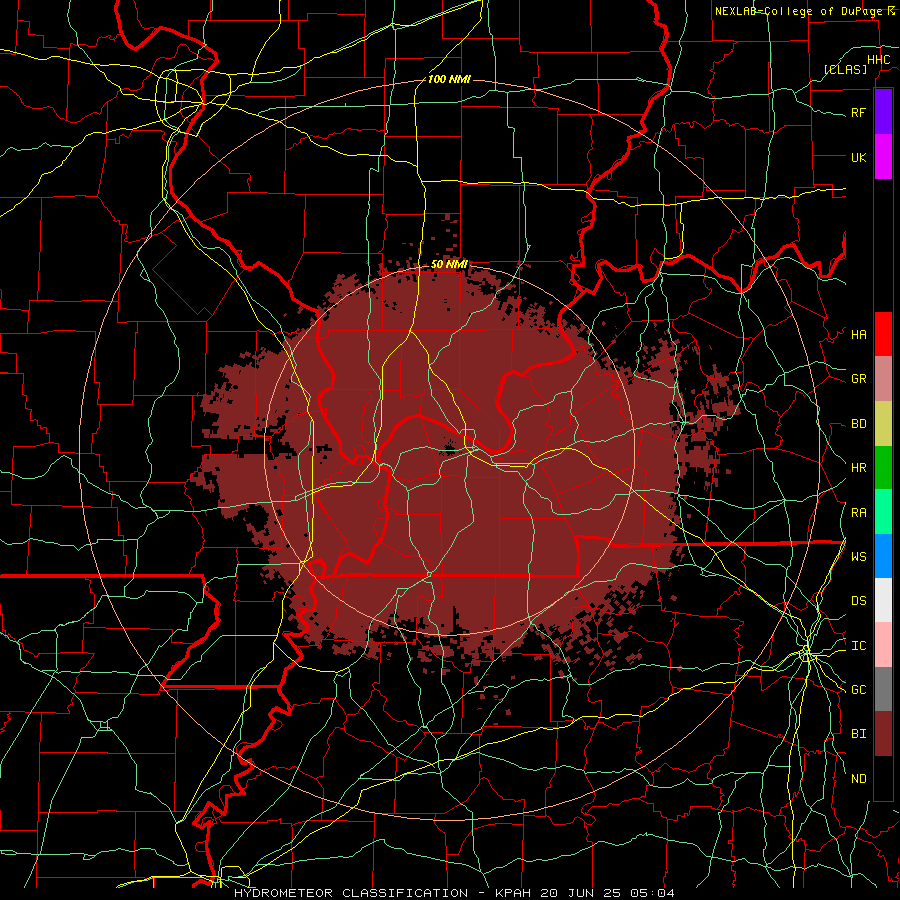
Task: Click the ND black legend color block
Action: 883,778
